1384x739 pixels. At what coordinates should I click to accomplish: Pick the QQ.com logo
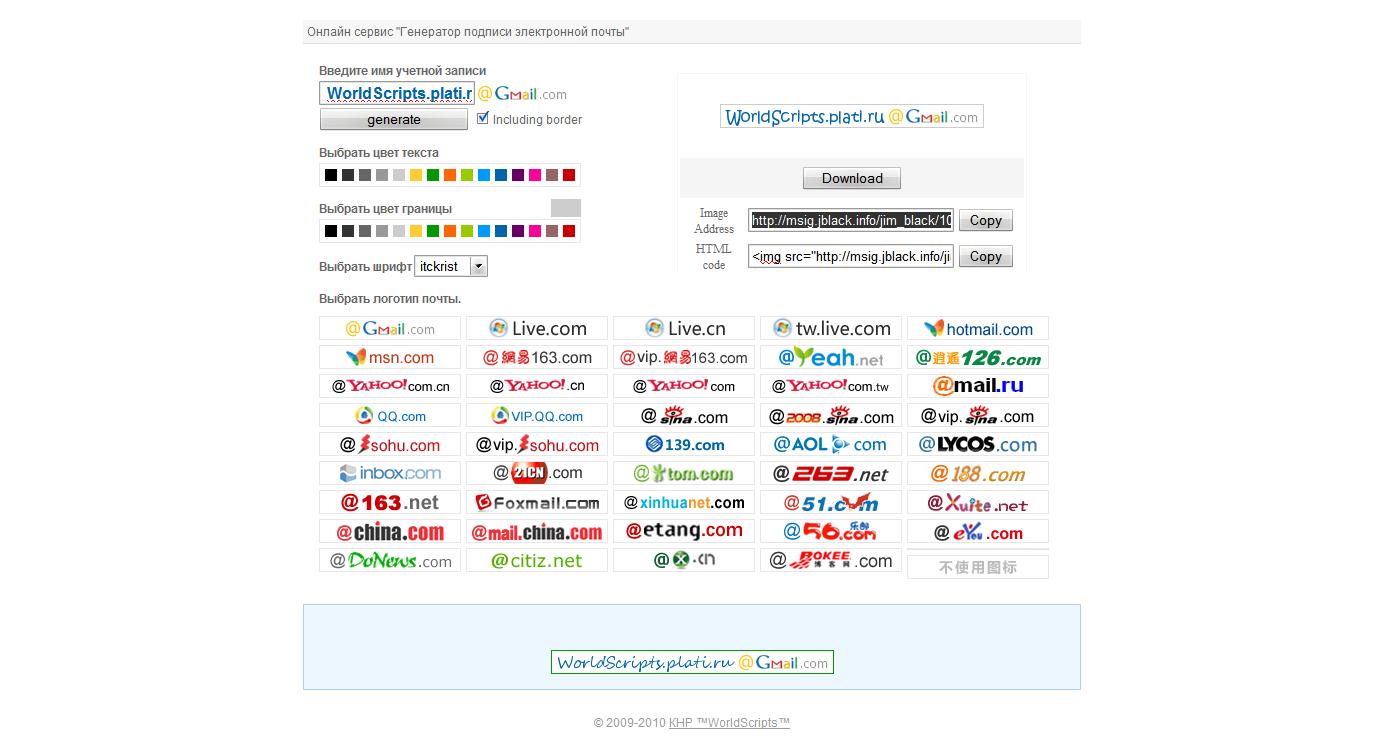390,416
